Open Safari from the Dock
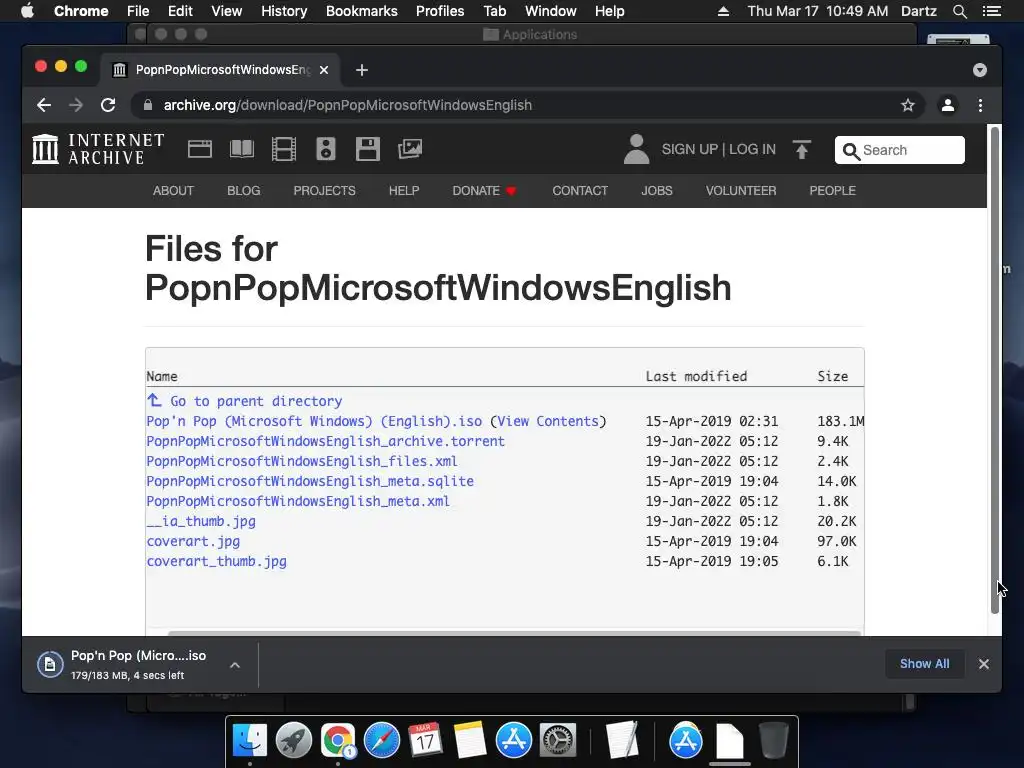 tap(381, 741)
